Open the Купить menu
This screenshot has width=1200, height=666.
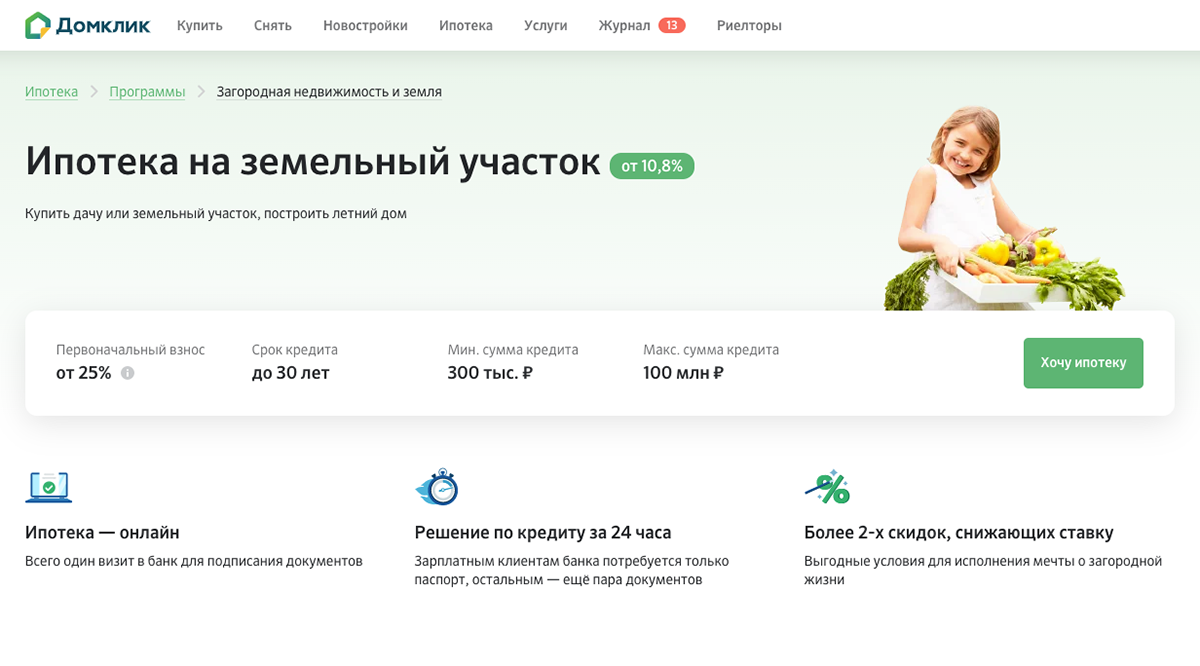199,26
